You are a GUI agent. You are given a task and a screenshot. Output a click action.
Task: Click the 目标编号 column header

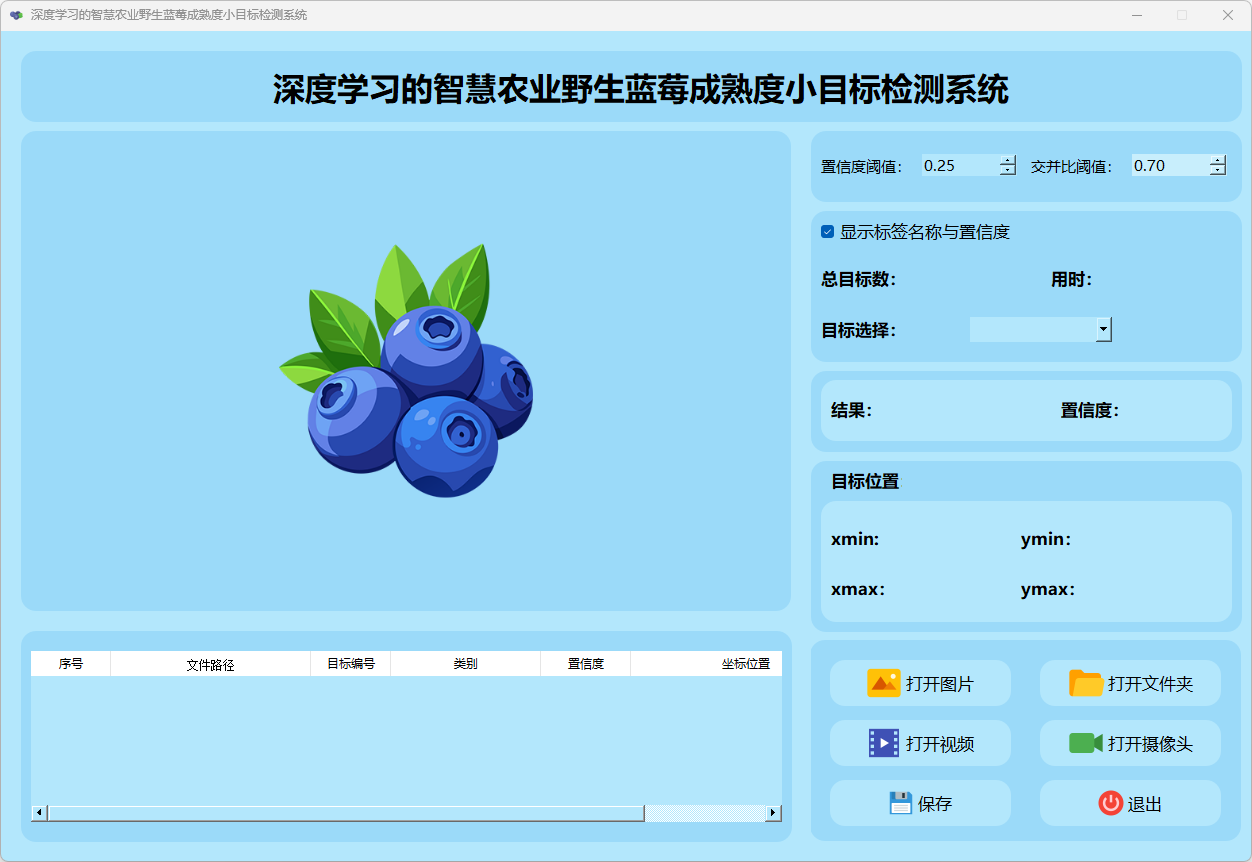pos(350,664)
